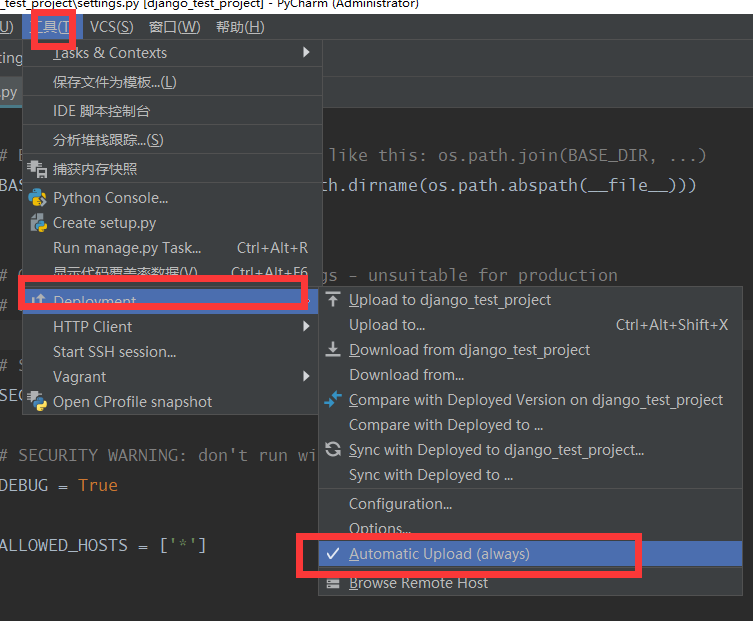Click the Python Console icon
The width and height of the screenshot is (753, 621).
pos(38,198)
